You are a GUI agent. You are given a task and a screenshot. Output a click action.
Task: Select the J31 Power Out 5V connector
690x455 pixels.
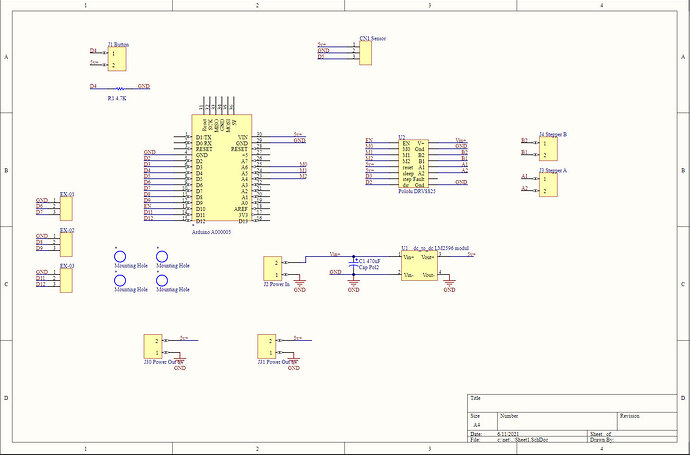tap(267, 346)
